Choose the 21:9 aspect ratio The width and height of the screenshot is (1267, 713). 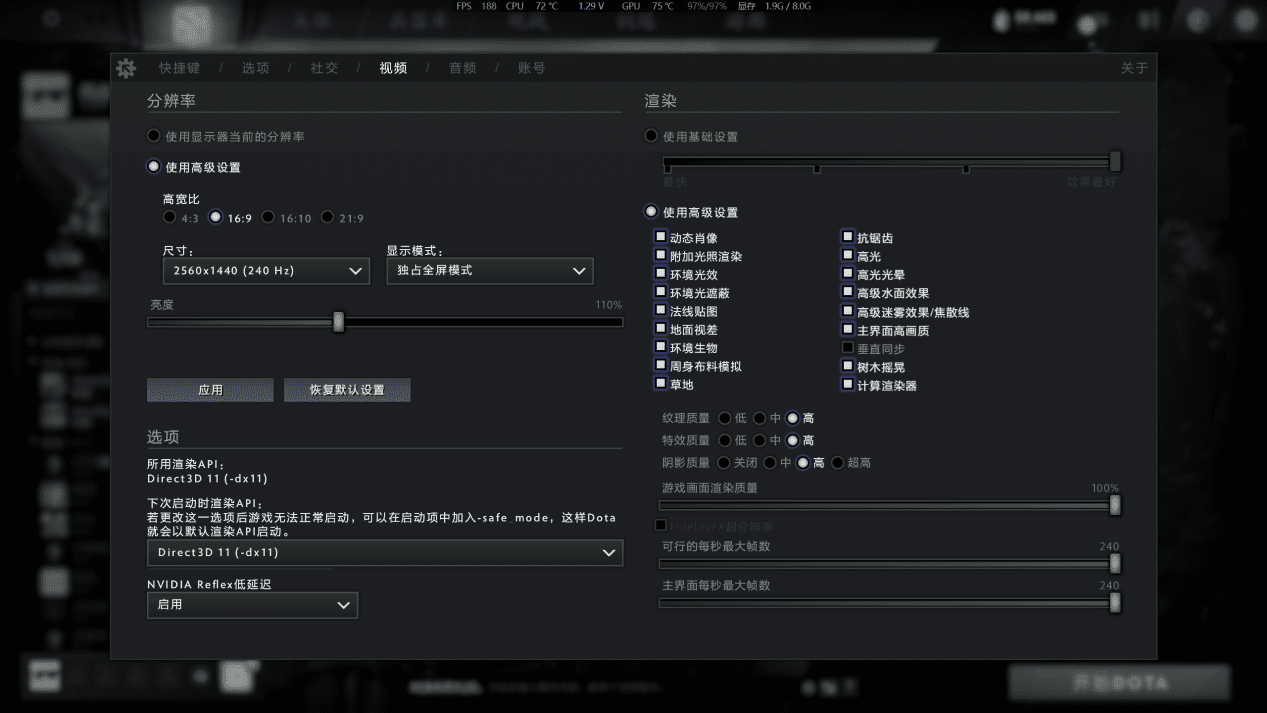(327, 217)
